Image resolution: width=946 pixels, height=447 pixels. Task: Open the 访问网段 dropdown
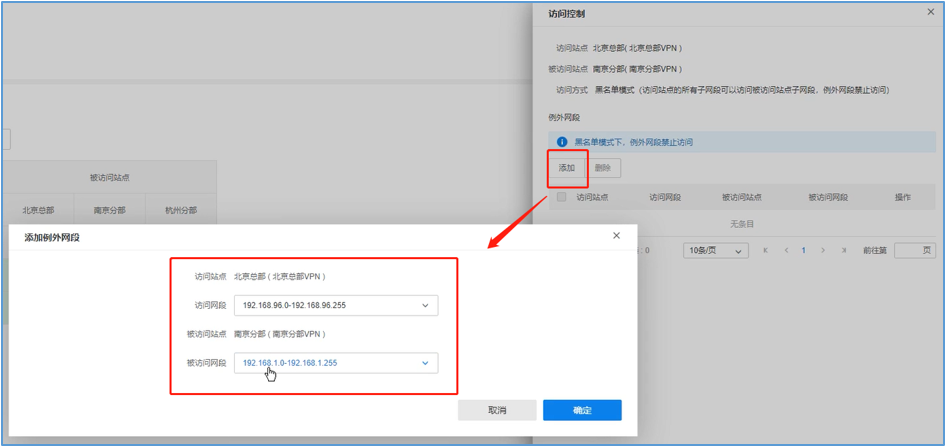pyautogui.click(x=336, y=306)
